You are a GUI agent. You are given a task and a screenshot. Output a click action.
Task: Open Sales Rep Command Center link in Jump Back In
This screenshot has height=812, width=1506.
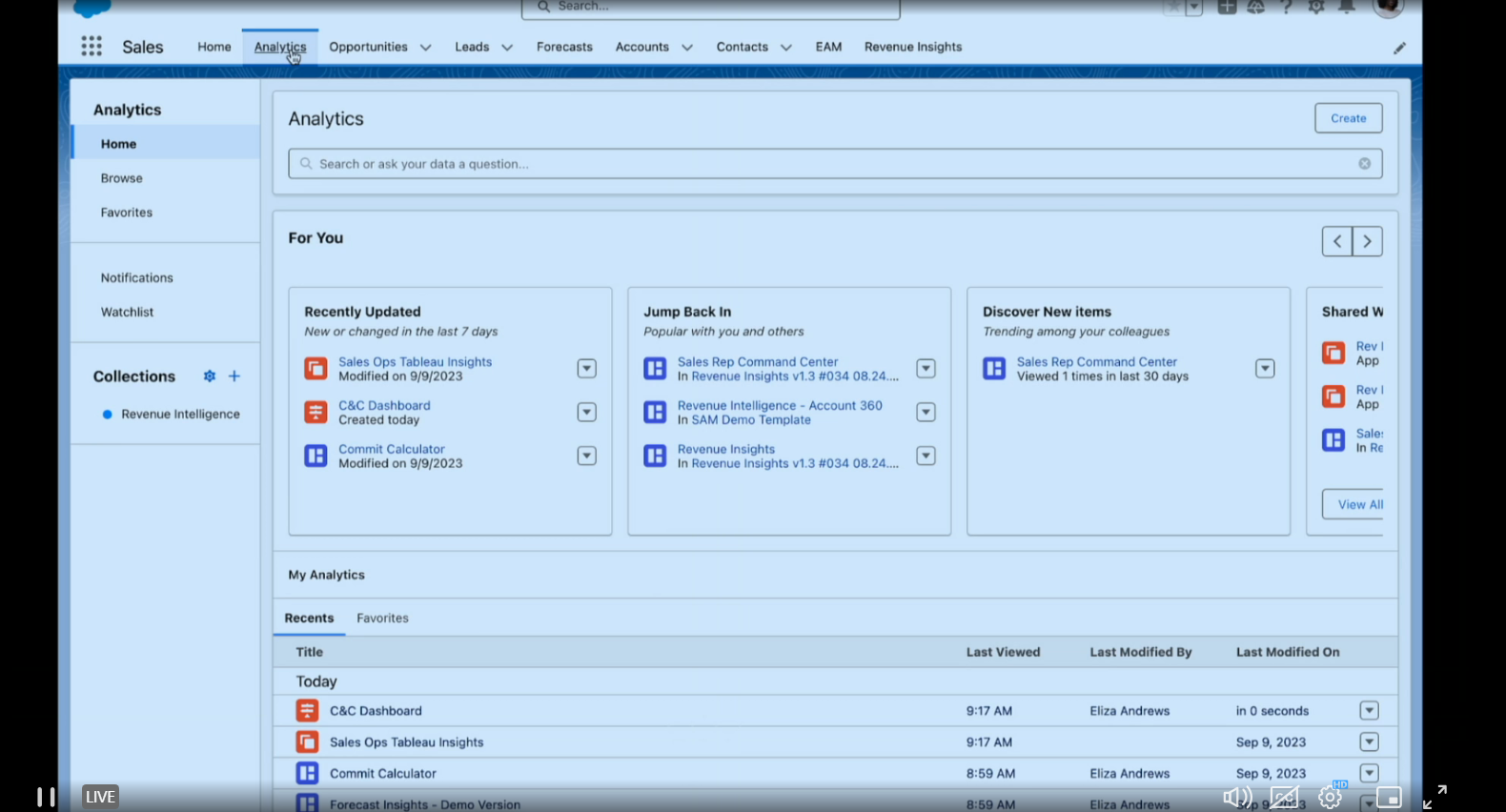(x=758, y=362)
